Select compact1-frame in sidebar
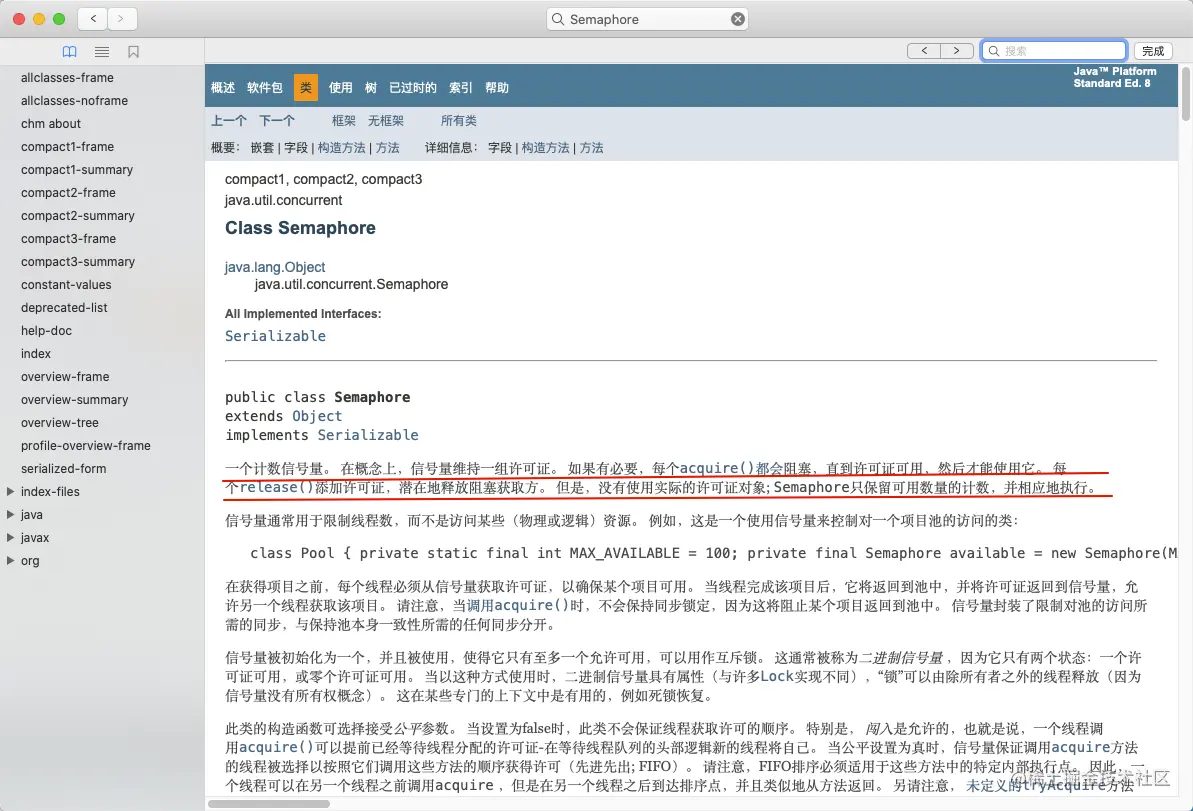The width and height of the screenshot is (1193, 811). [x=68, y=146]
